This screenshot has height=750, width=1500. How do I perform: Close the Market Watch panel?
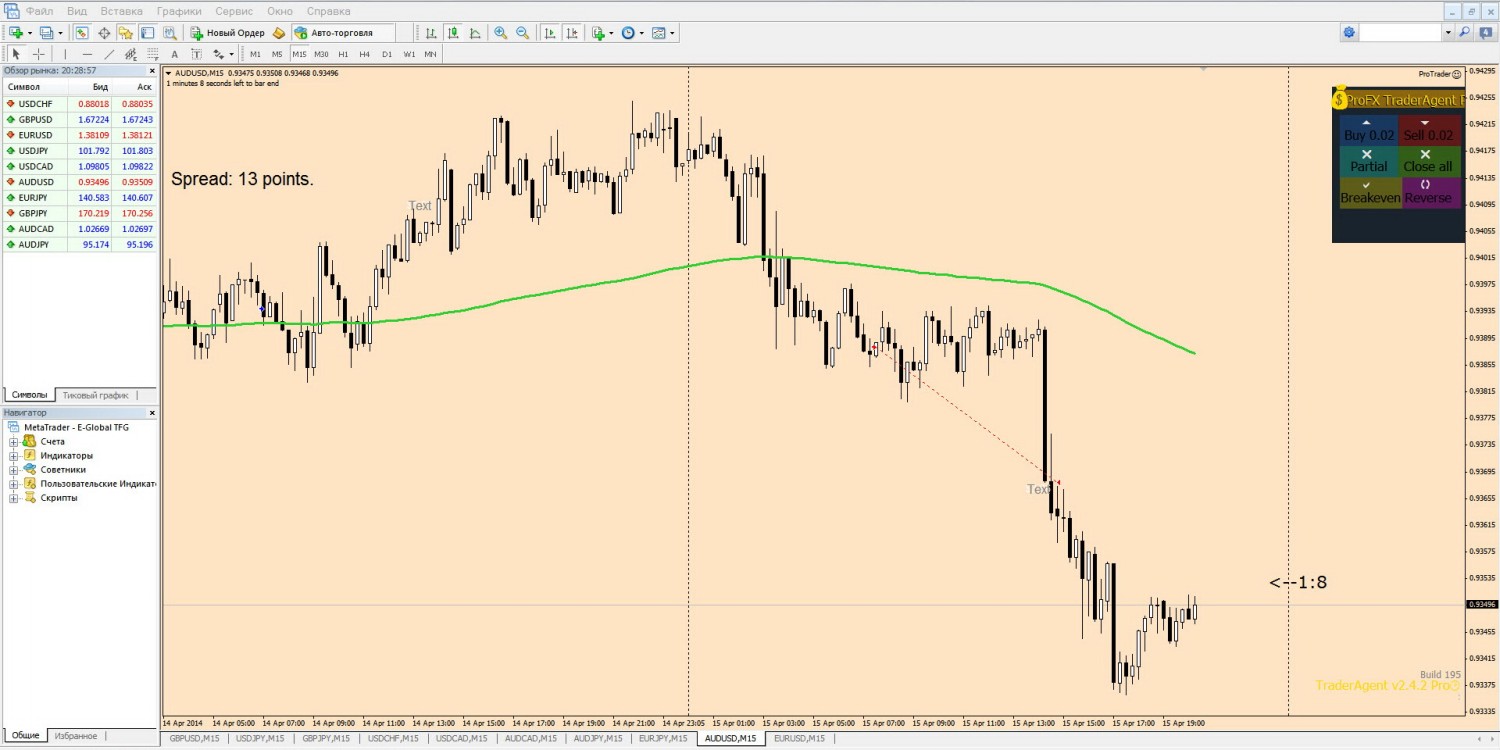click(x=152, y=71)
